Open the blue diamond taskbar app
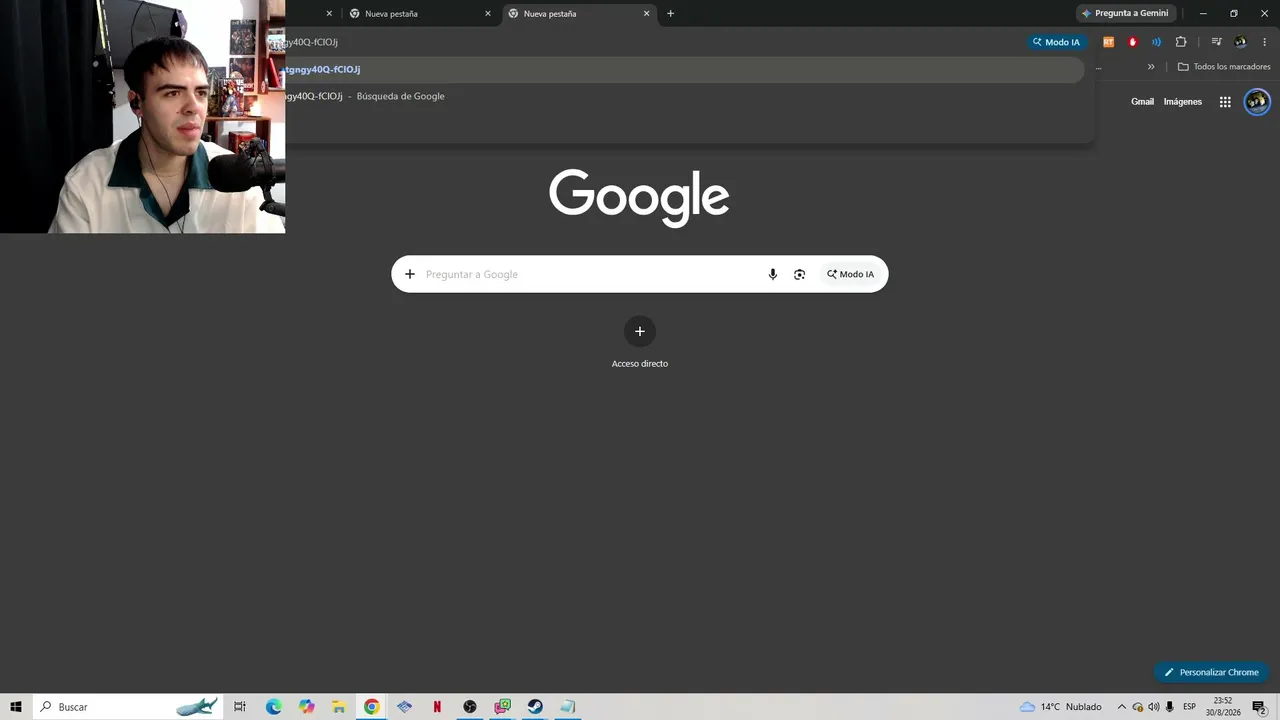This screenshot has height=720, width=1280. [x=404, y=706]
